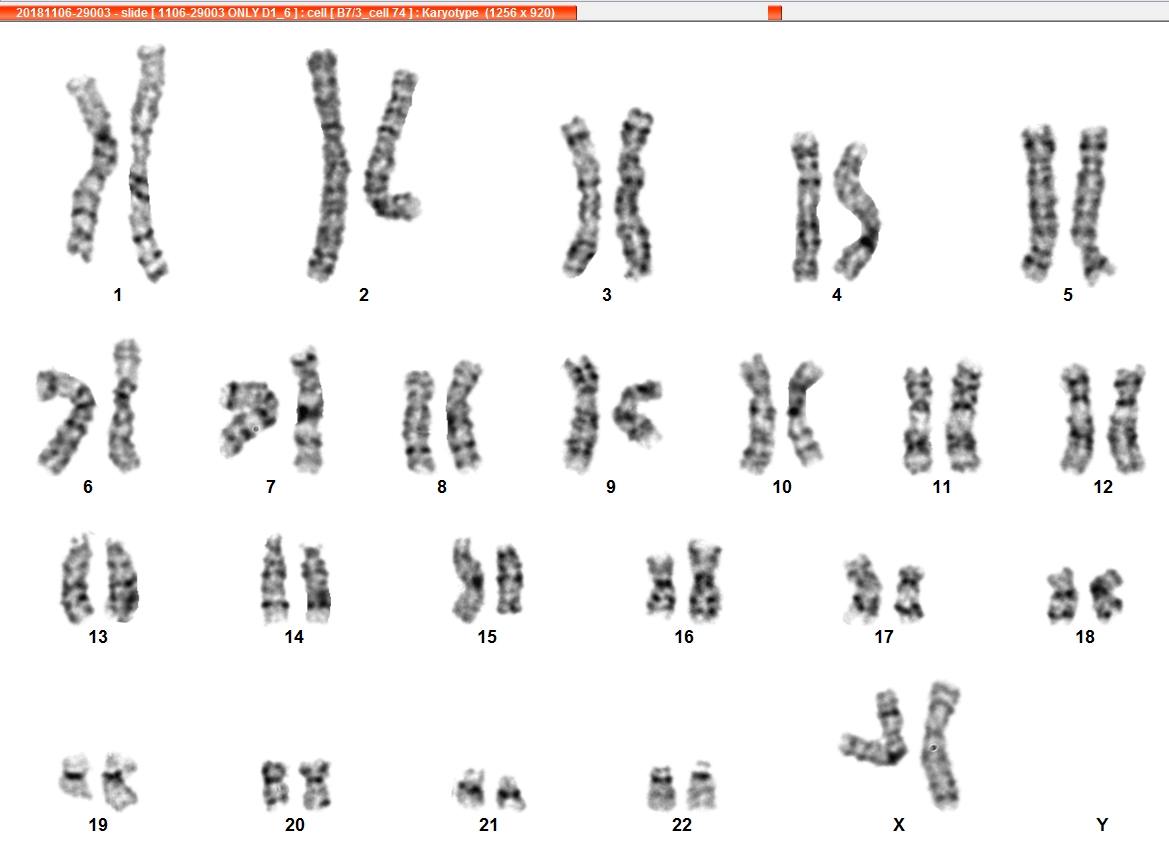Pick the S-shaped right chromosome of pair 4
1169x864 pixels.
click(x=857, y=210)
